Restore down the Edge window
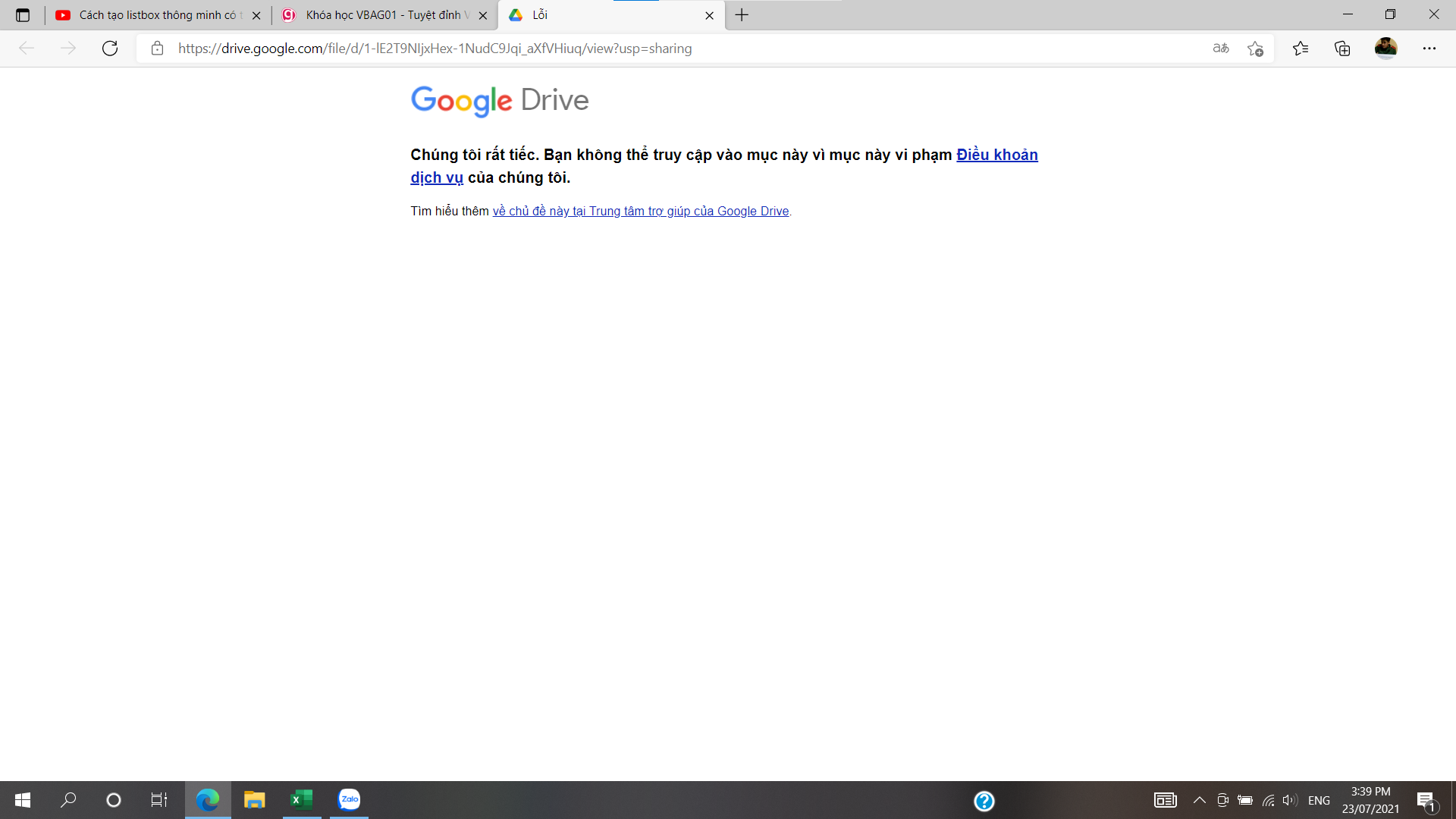Viewport: 1456px width, 819px height. [x=1390, y=14]
